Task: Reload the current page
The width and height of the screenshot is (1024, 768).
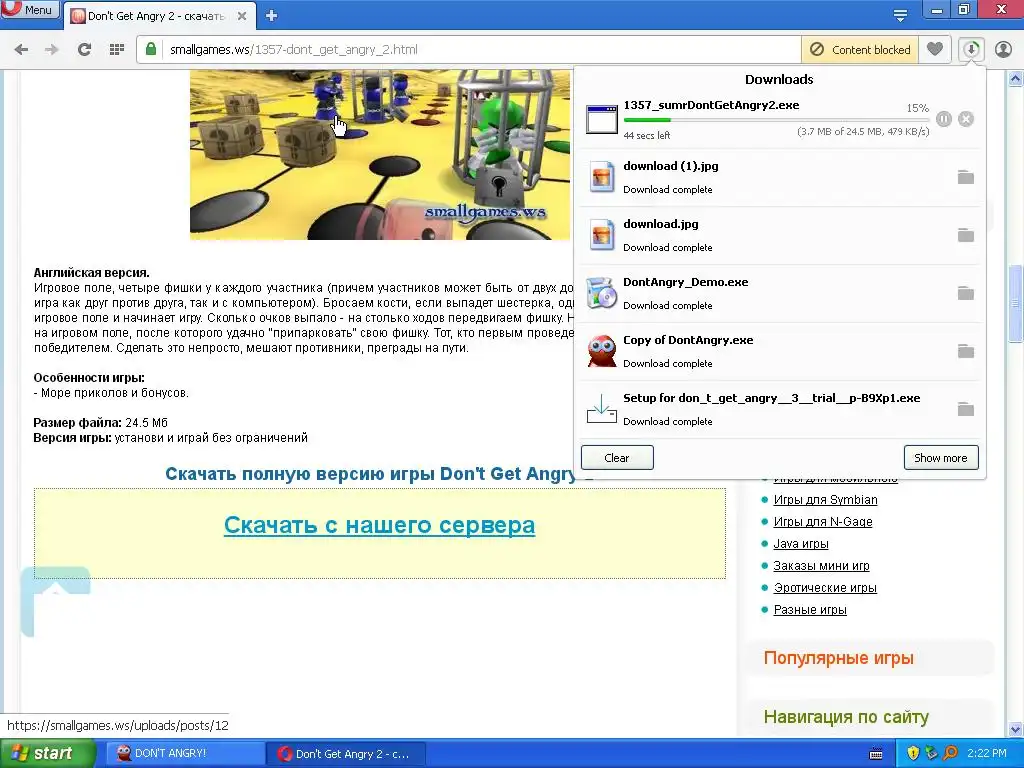Action: (84, 50)
